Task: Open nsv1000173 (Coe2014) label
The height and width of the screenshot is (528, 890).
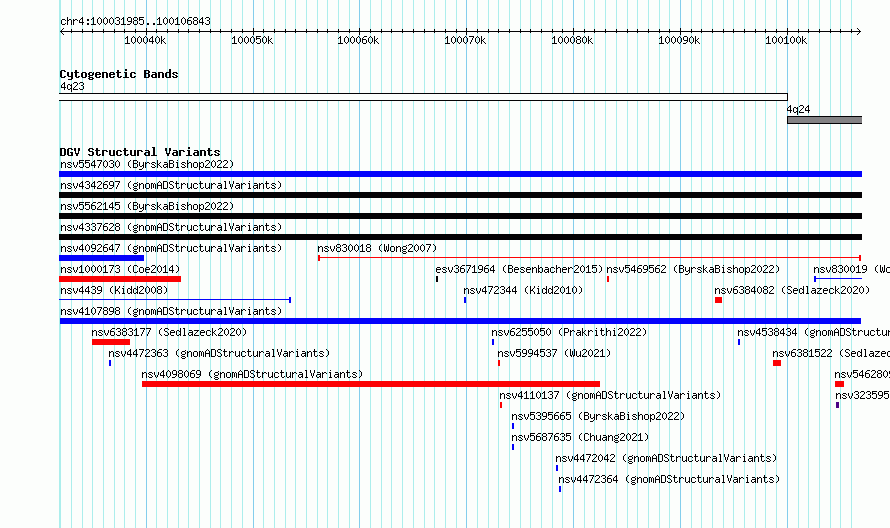Action: (x=120, y=269)
